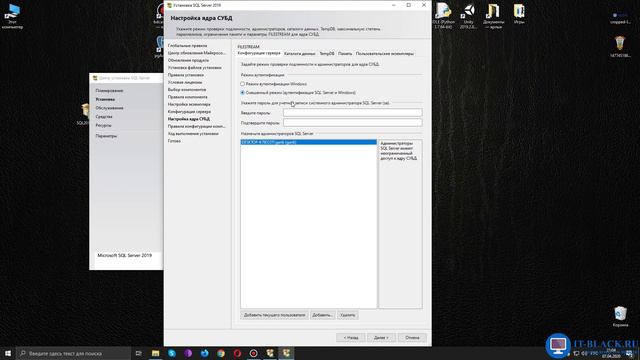
Task: Open Установка in SQL Server Installation Center
Action: tap(105, 99)
